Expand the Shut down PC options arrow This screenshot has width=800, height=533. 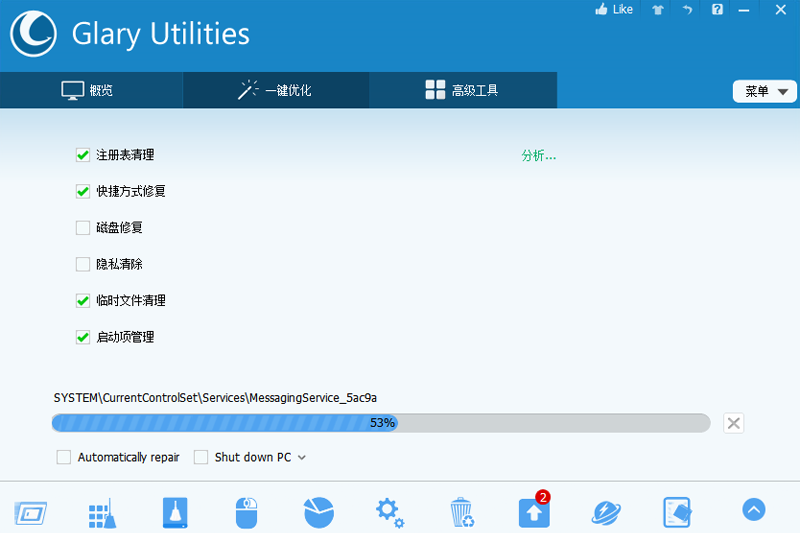[302, 458]
